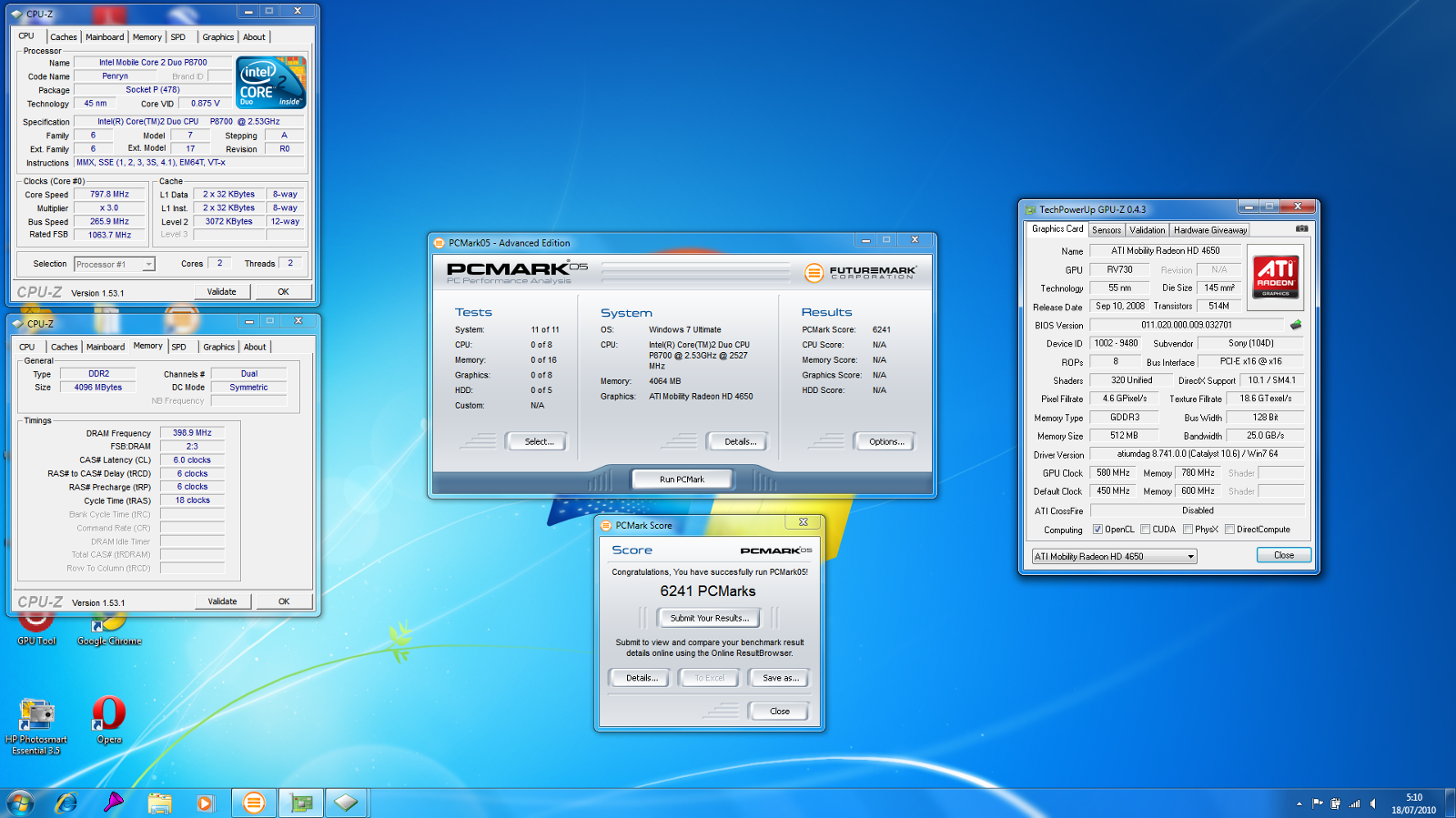Open Graphics tab in the lower CPU-Z window
1456x818 pixels.
(218, 347)
